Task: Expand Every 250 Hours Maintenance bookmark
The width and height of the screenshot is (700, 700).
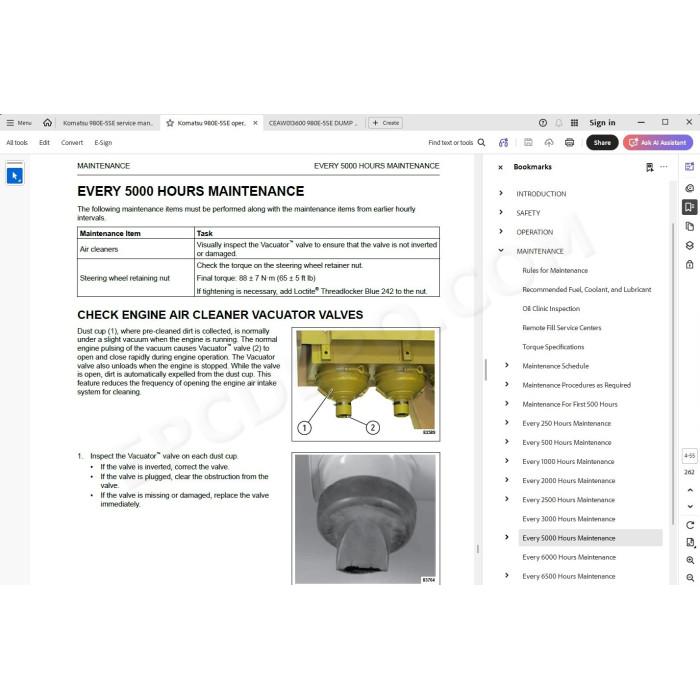Action: 507,422
